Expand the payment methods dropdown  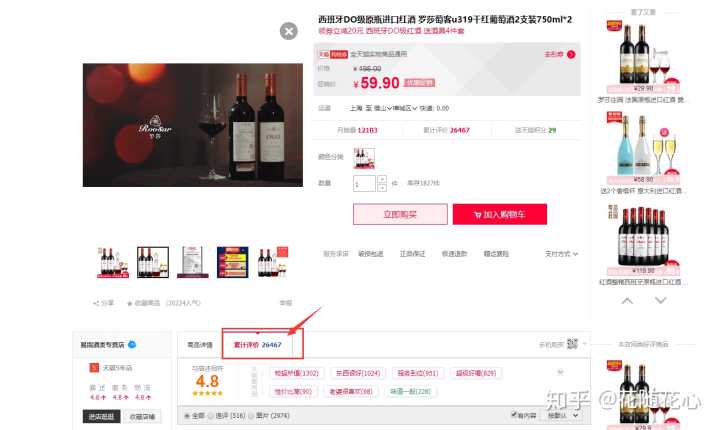coord(561,254)
